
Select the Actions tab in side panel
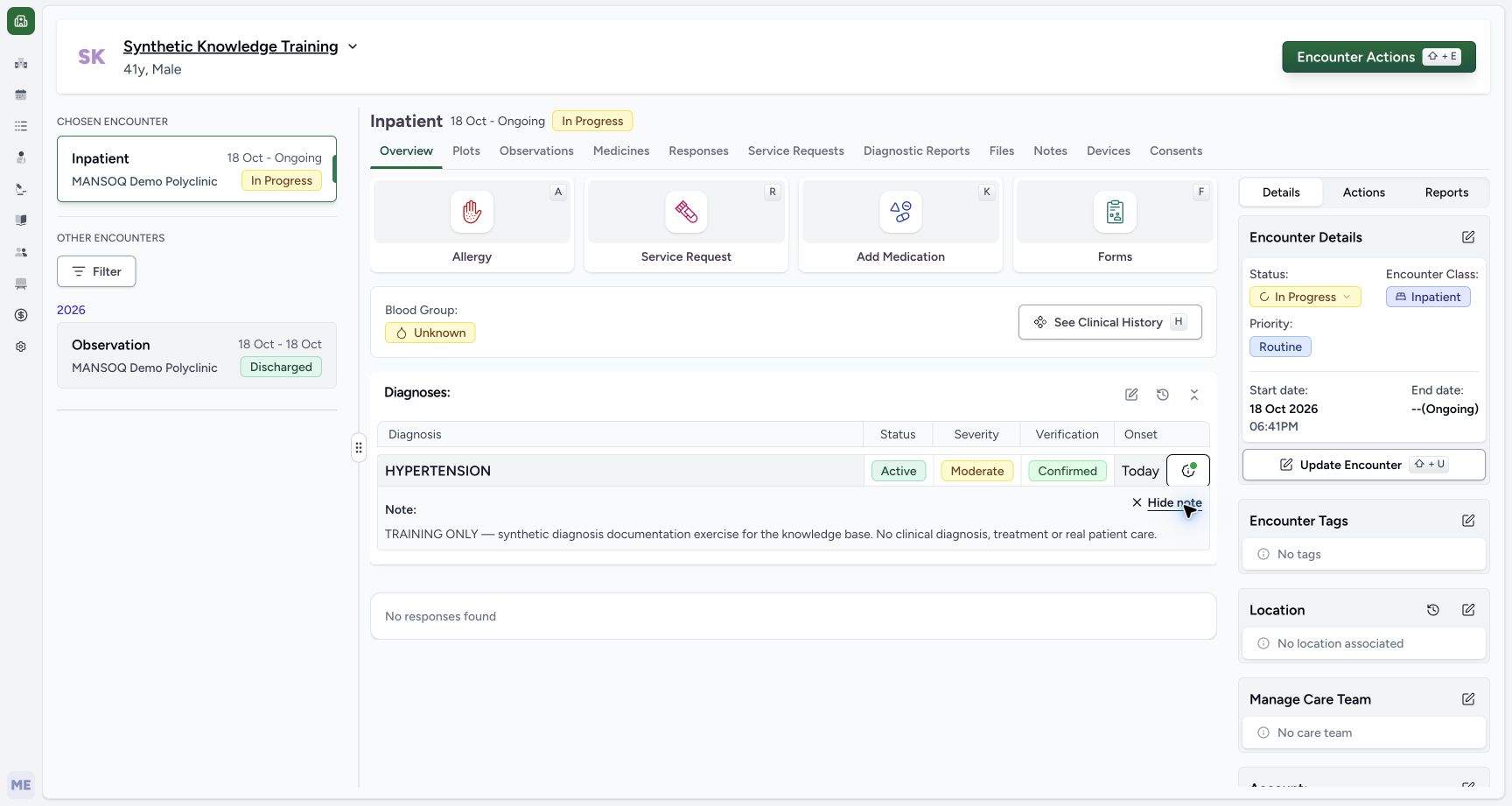point(1363,193)
